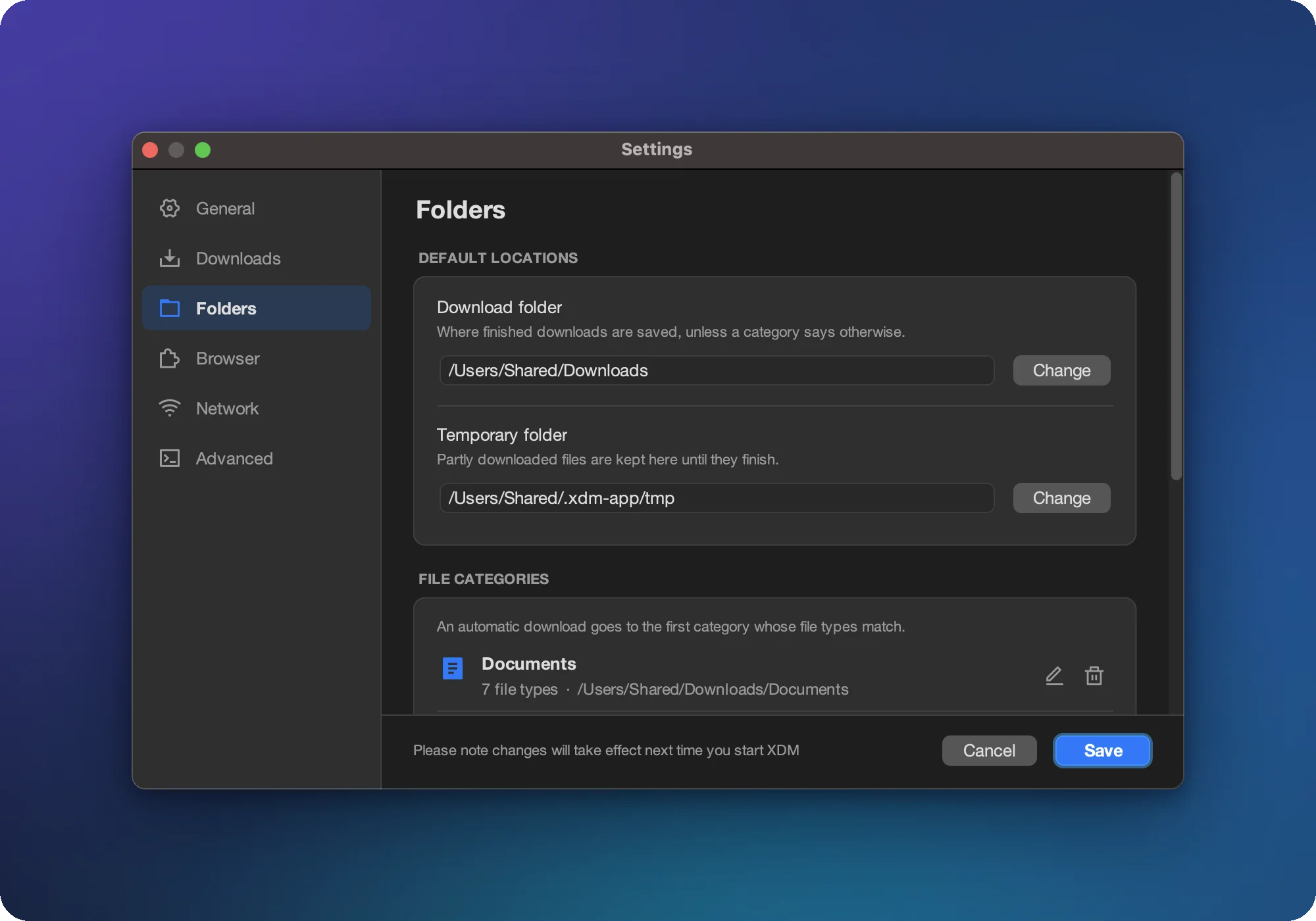The height and width of the screenshot is (921, 1316).
Task: Click the Network wifi icon
Action: pos(170,409)
